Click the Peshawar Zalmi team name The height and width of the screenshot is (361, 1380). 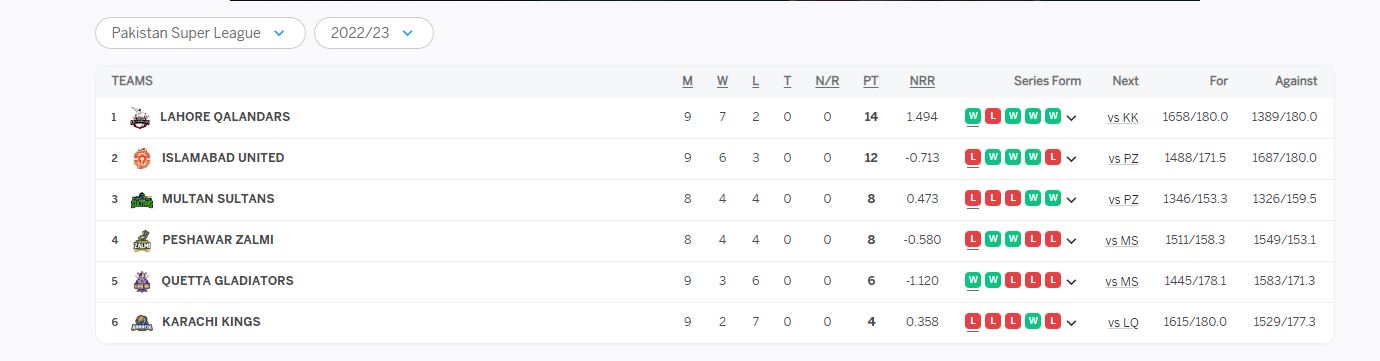pyautogui.click(x=218, y=240)
